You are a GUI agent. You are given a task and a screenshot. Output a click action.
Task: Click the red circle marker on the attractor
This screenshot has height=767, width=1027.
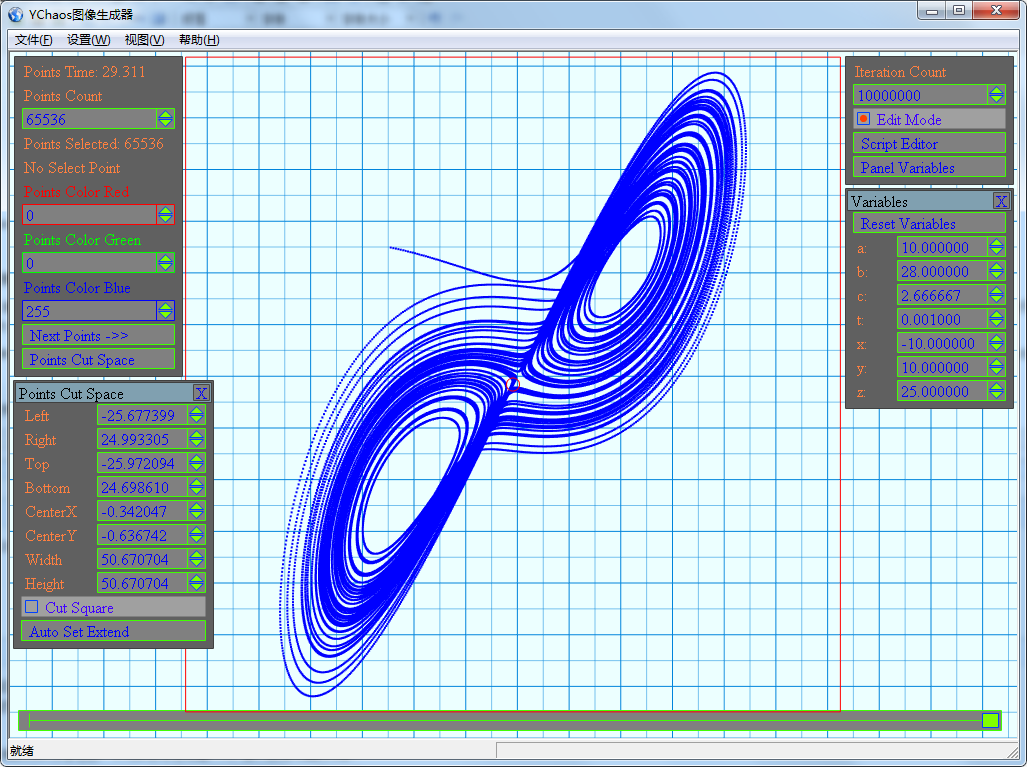[x=513, y=384]
